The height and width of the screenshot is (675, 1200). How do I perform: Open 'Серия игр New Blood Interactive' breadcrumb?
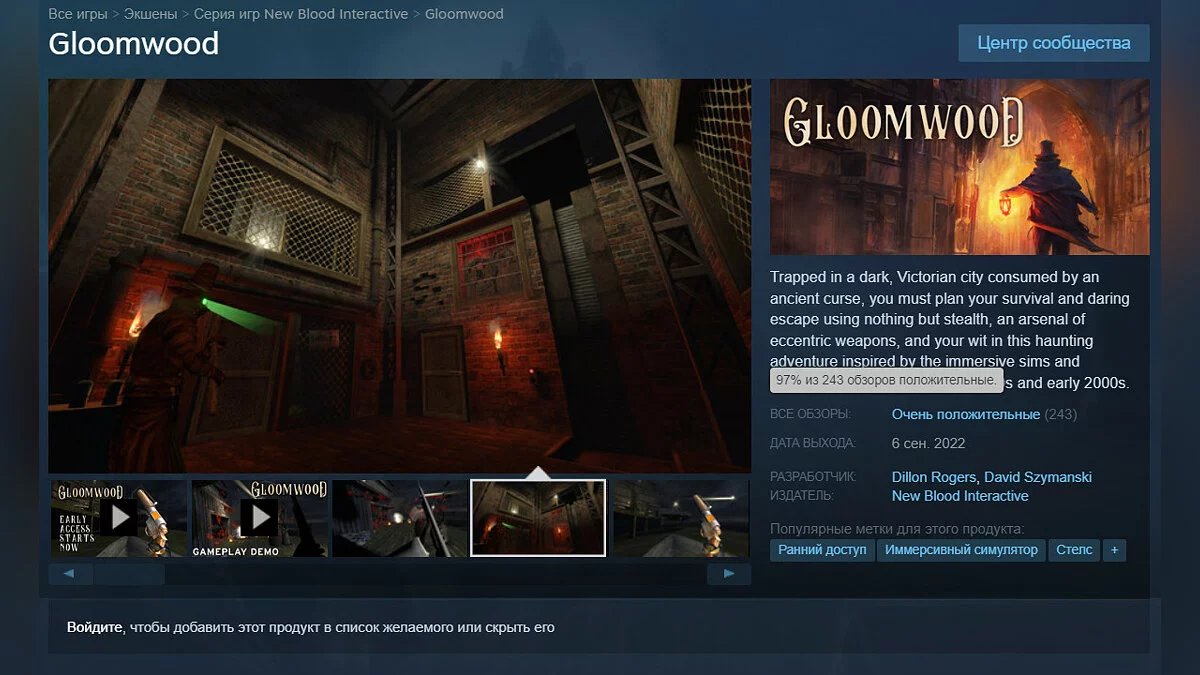tap(301, 14)
